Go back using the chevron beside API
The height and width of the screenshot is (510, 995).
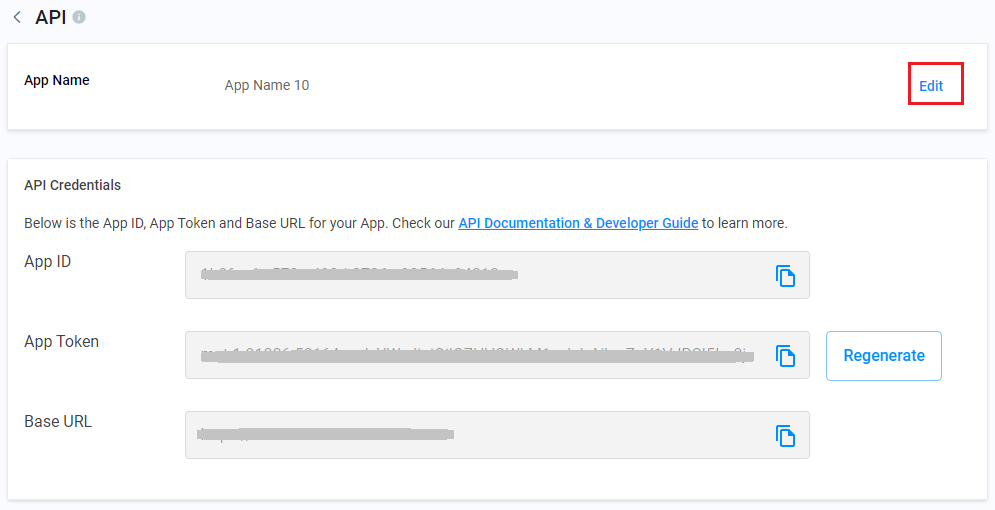click(17, 18)
